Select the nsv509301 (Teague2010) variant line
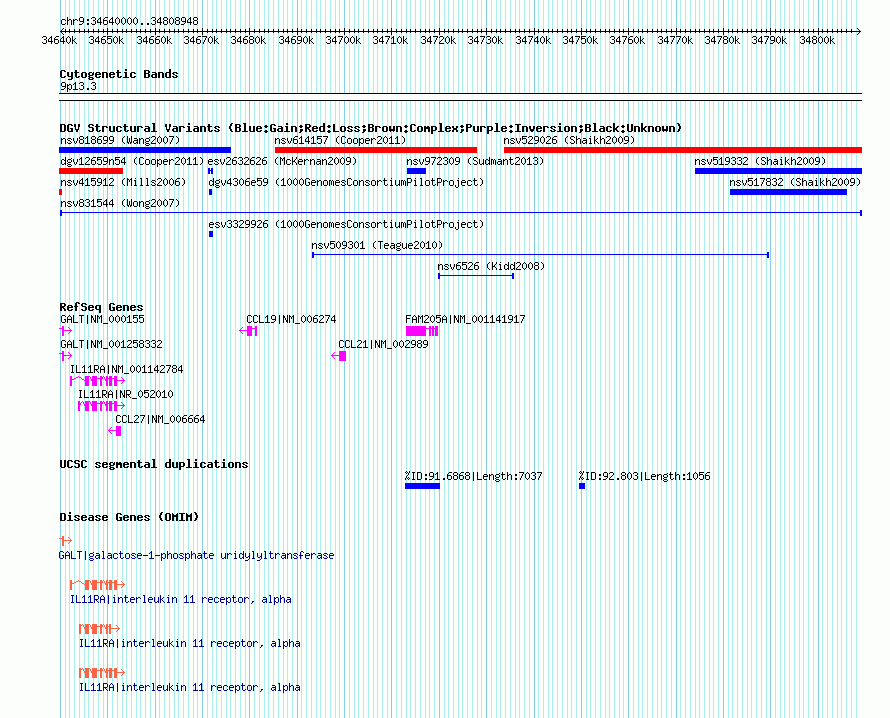The width and height of the screenshot is (890, 718). coord(540,255)
